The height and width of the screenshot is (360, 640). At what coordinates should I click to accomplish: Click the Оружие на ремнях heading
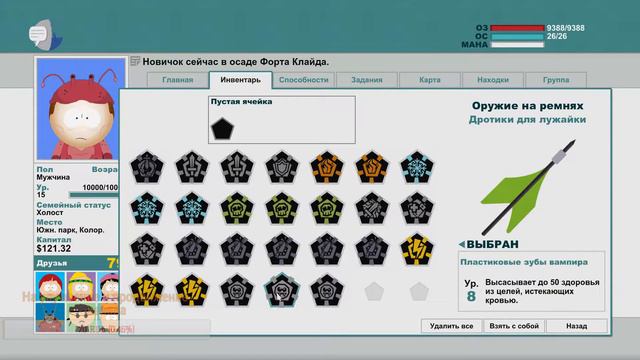(x=527, y=106)
